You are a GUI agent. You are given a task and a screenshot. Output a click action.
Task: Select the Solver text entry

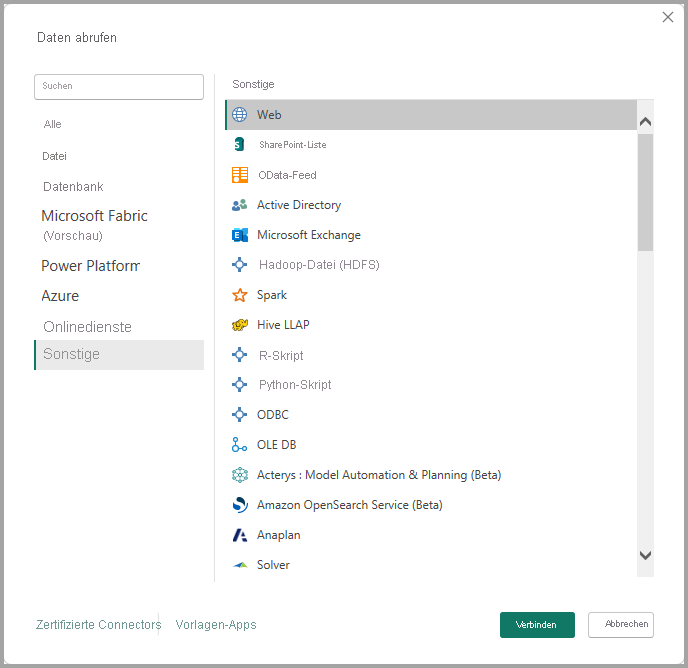click(x=273, y=565)
